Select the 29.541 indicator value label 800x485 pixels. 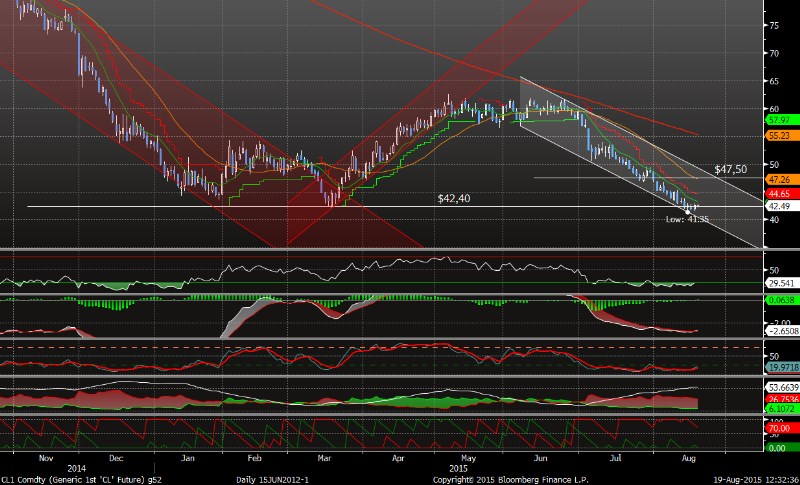click(x=780, y=283)
